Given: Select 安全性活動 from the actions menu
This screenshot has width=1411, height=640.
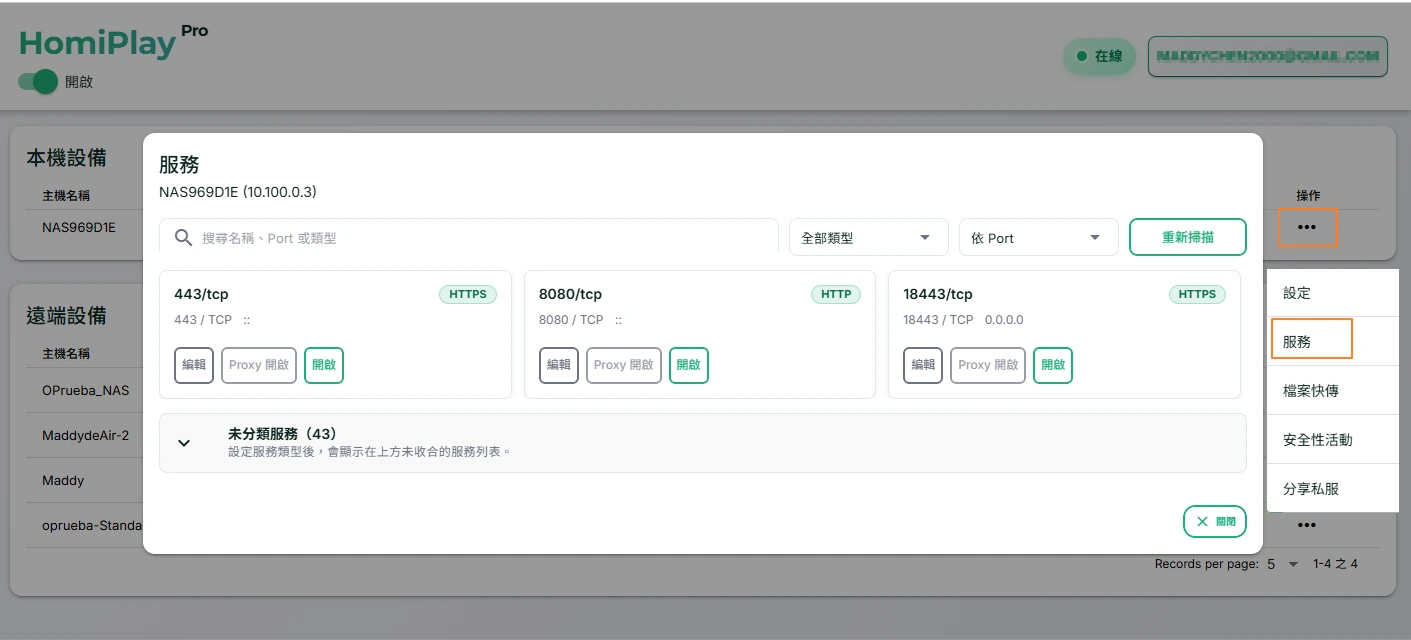Looking at the screenshot, I should 1333,439.
